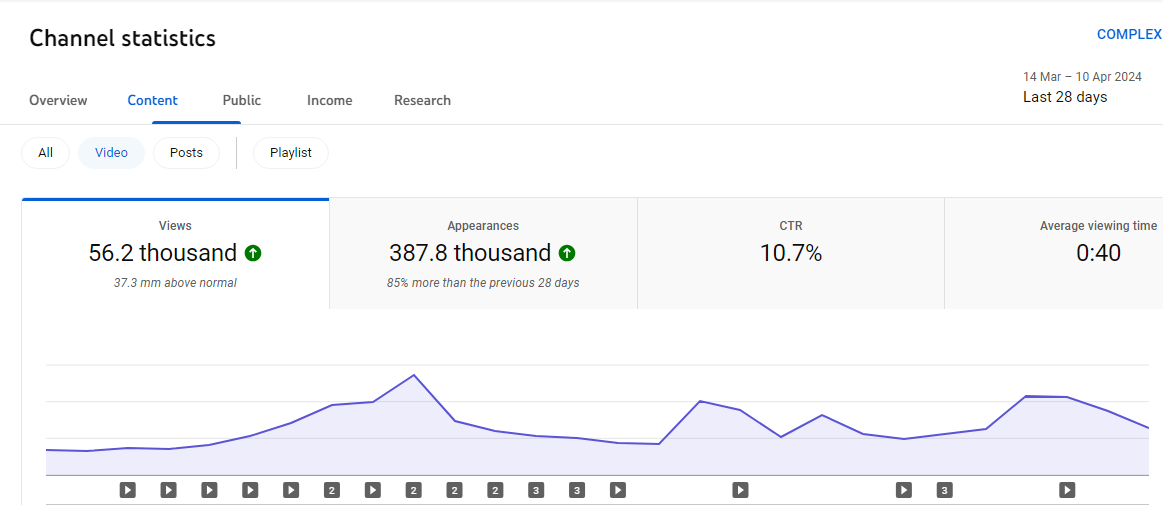Image resolution: width=1165 pixels, height=505 pixels.
Task: Toggle the All content filter chip
Action: point(45,153)
